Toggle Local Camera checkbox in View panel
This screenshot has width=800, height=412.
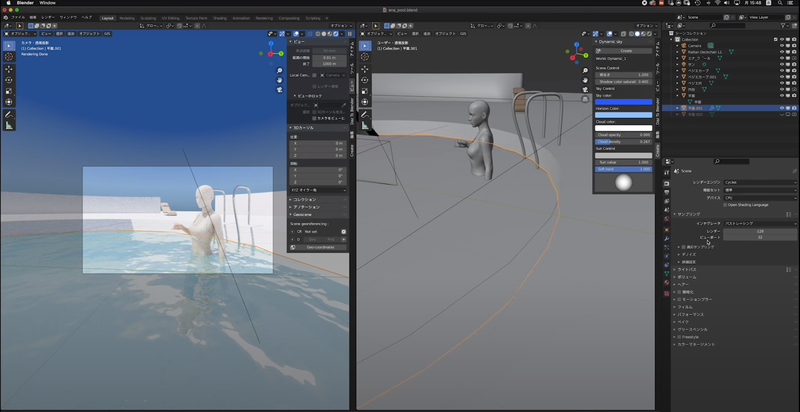[x=314, y=75]
